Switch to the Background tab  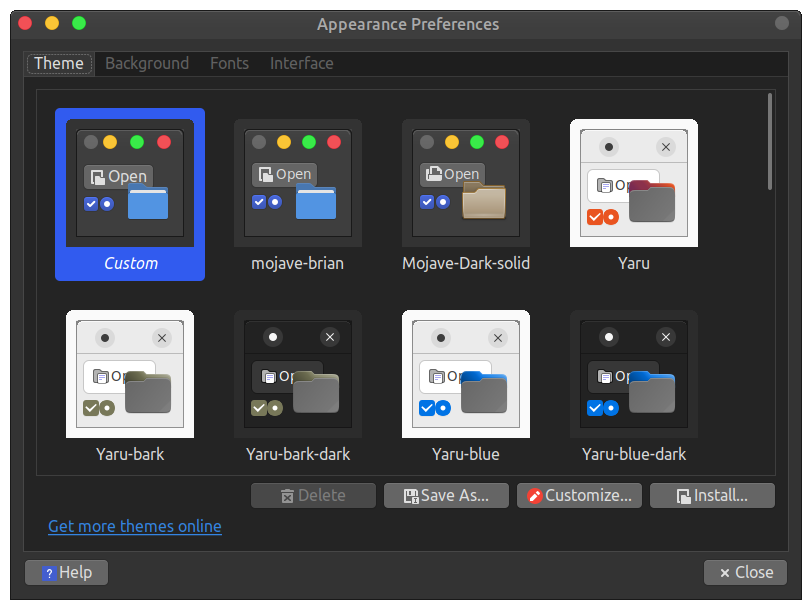click(147, 64)
